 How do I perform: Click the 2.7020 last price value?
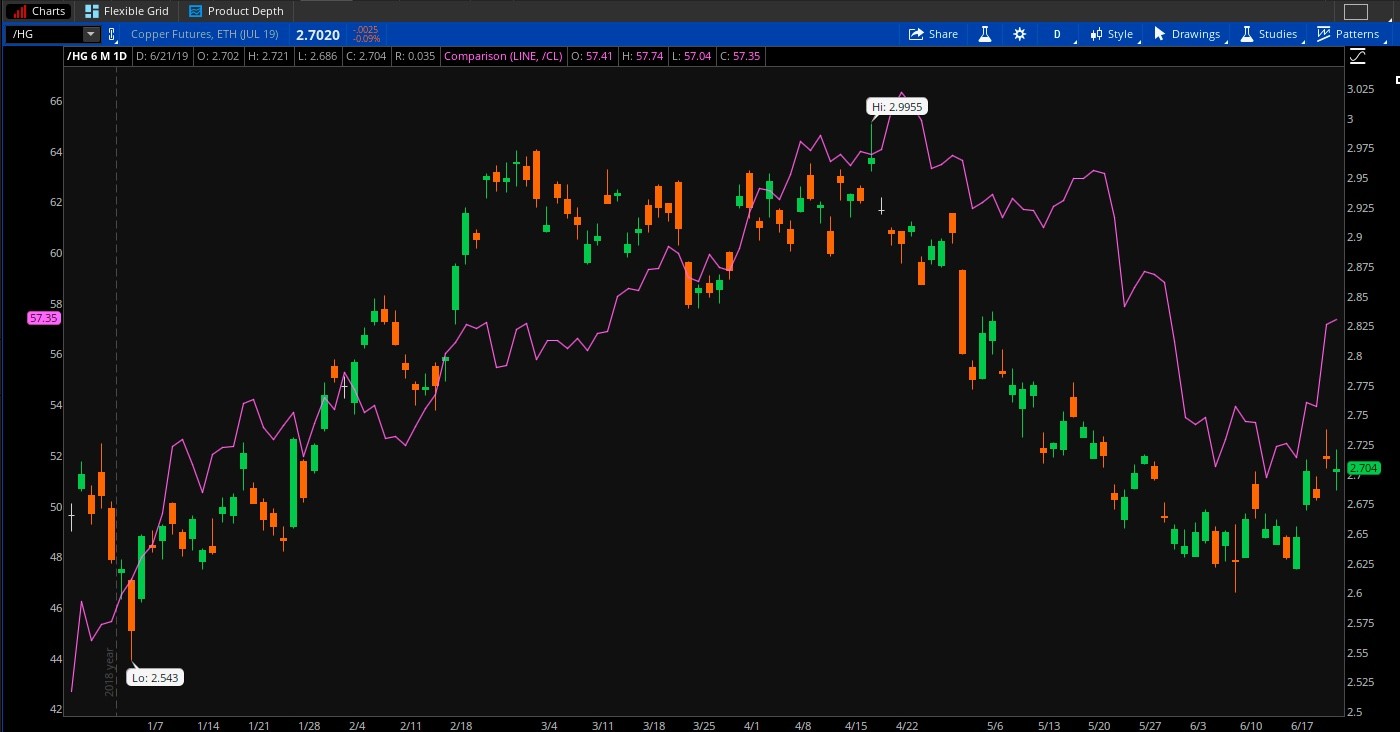[318, 34]
